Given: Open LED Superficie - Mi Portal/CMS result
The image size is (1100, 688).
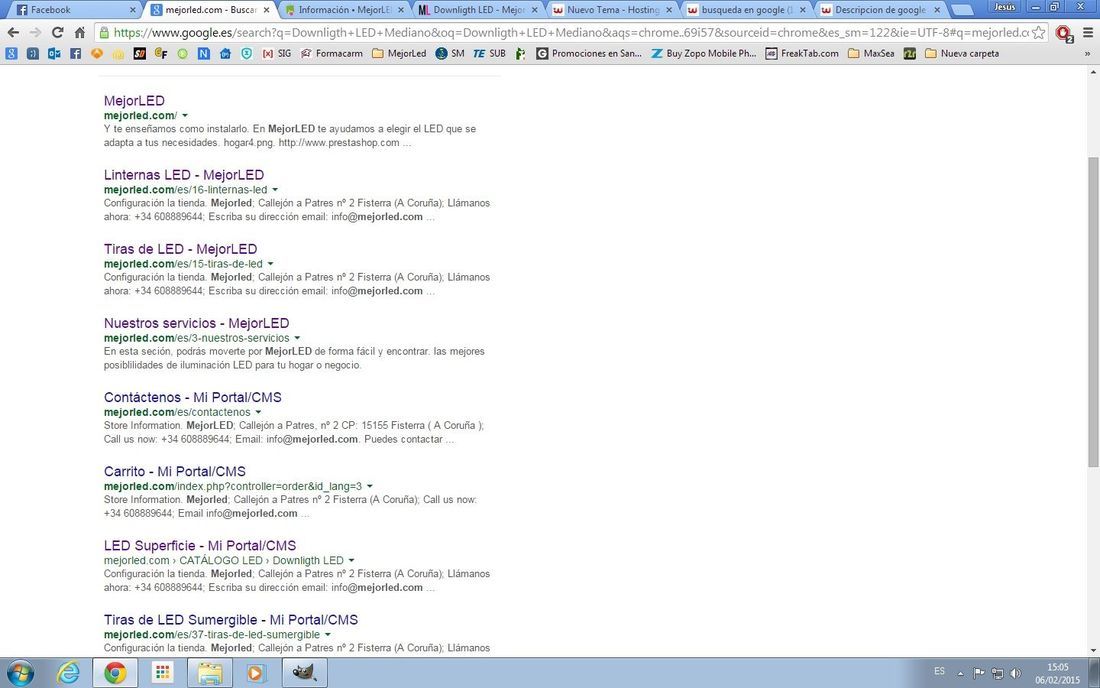Looking at the screenshot, I should pos(200,546).
